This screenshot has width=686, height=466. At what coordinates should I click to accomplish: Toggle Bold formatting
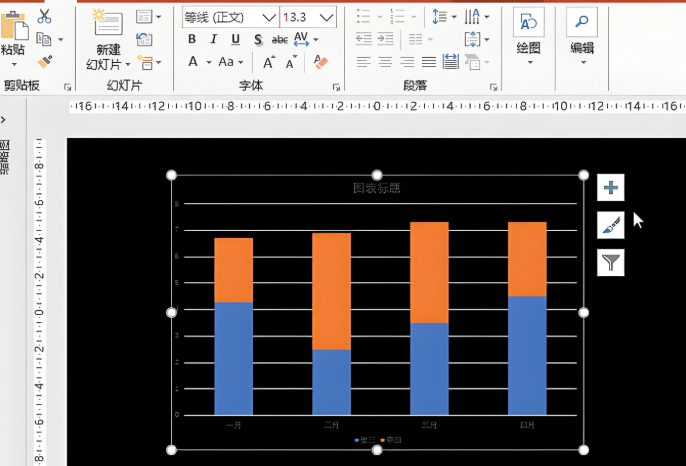tap(192, 39)
